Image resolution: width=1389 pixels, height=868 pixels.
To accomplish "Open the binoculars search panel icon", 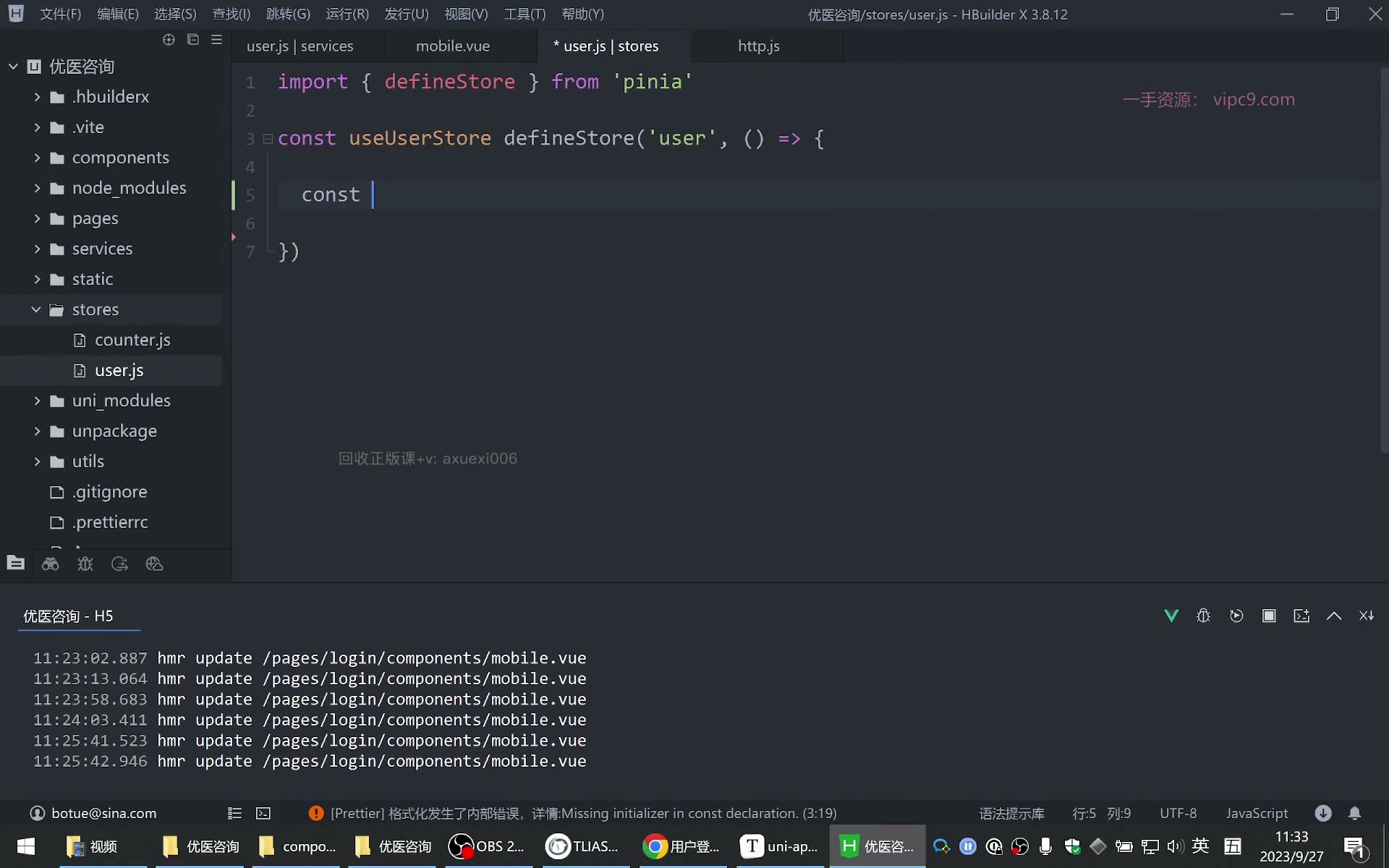I will coord(51,564).
